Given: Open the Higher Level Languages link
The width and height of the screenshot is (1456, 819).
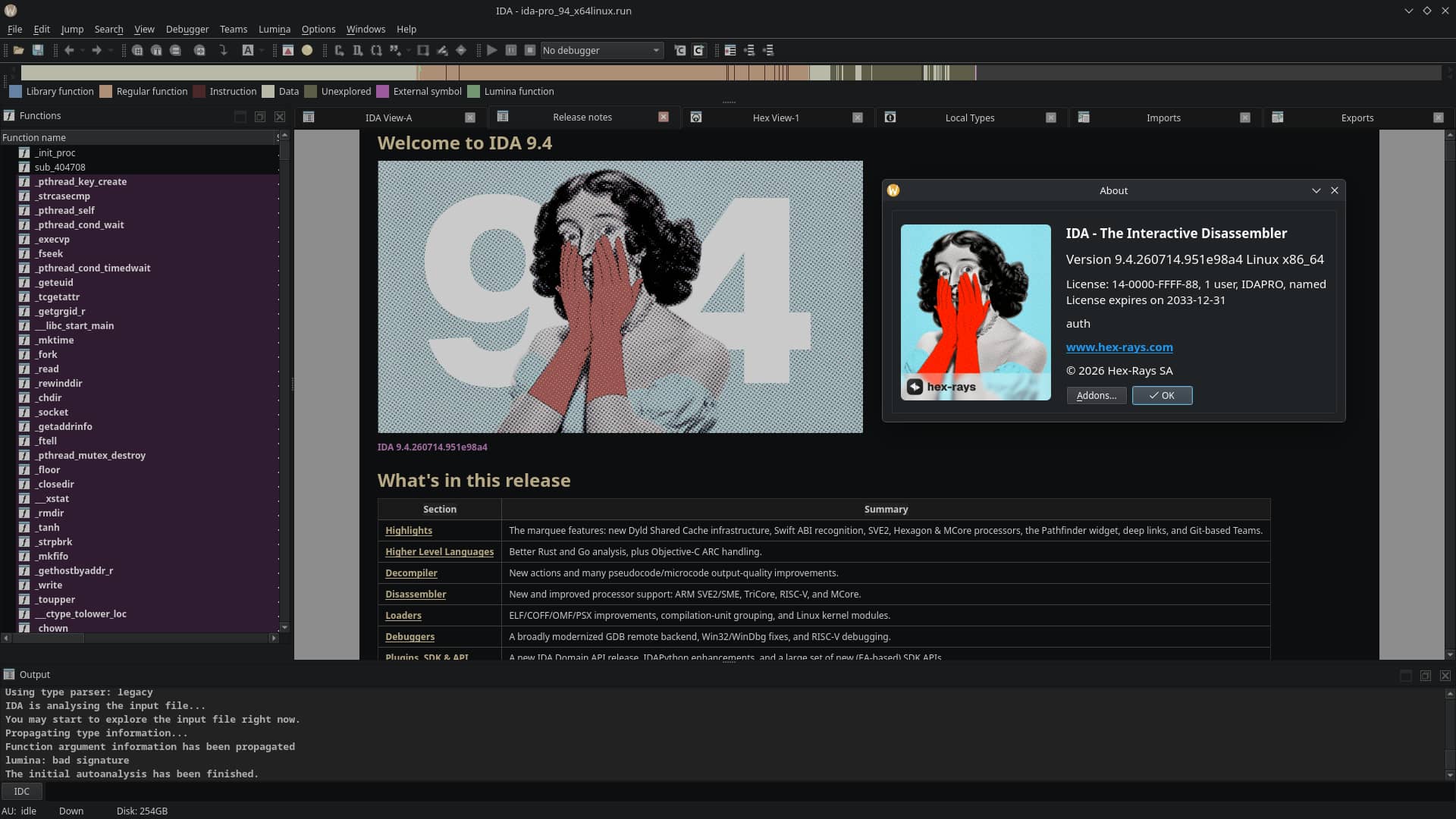Looking at the screenshot, I should (x=439, y=551).
